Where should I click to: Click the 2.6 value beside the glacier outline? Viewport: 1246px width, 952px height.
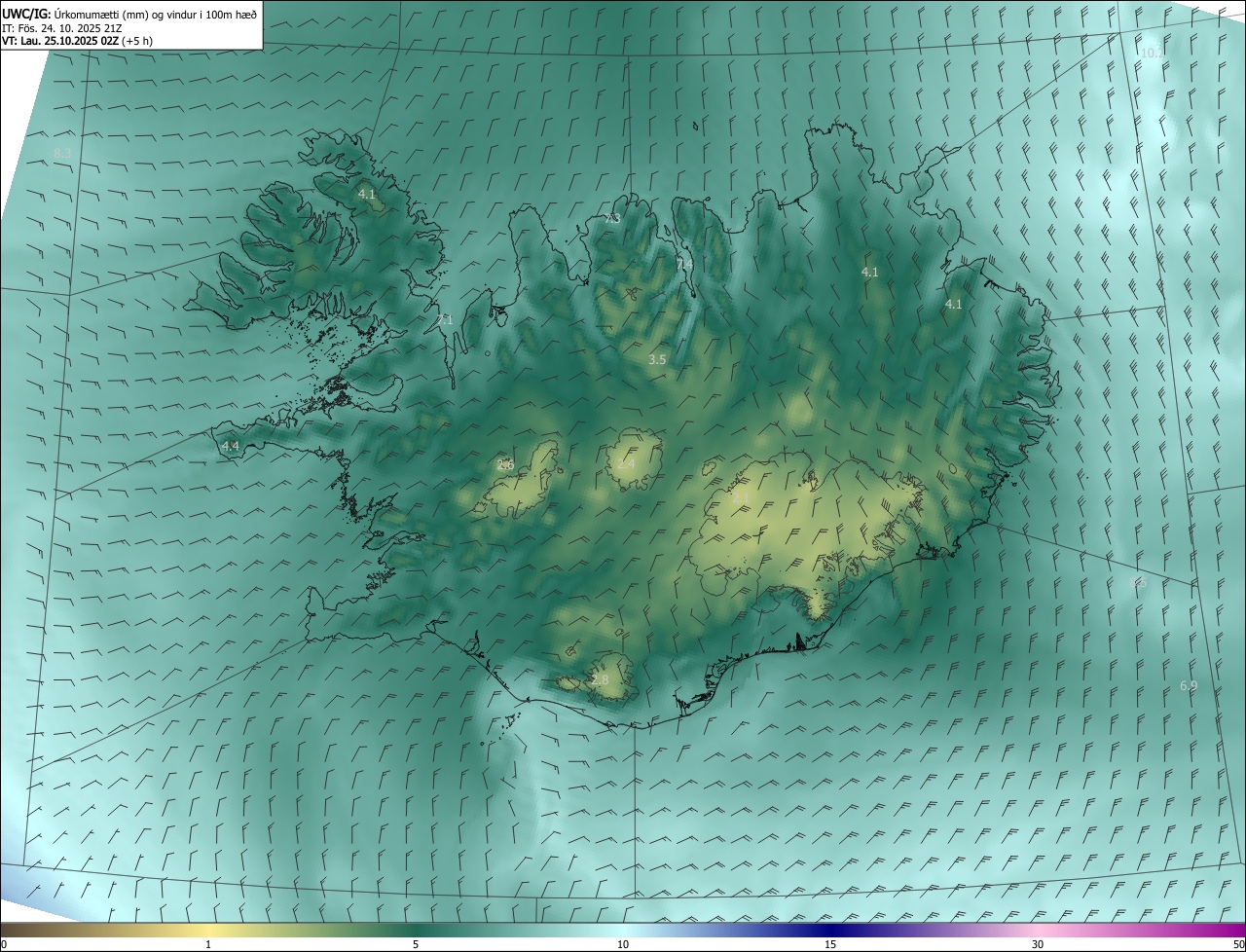505,464
